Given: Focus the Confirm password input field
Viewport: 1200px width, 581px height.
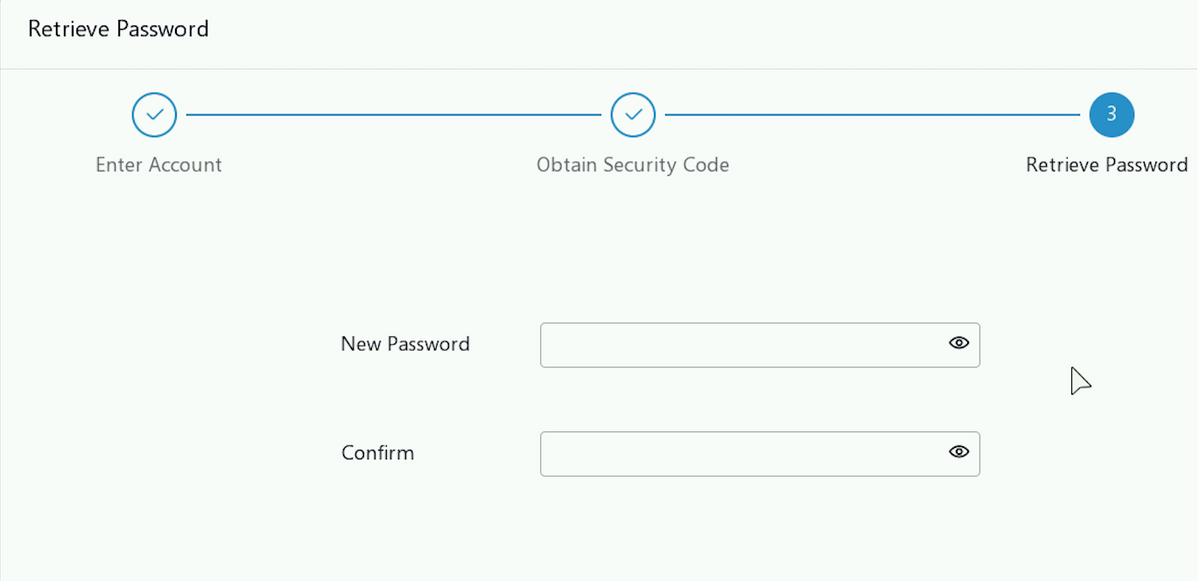Looking at the screenshot, I should (x=760, y=453).
